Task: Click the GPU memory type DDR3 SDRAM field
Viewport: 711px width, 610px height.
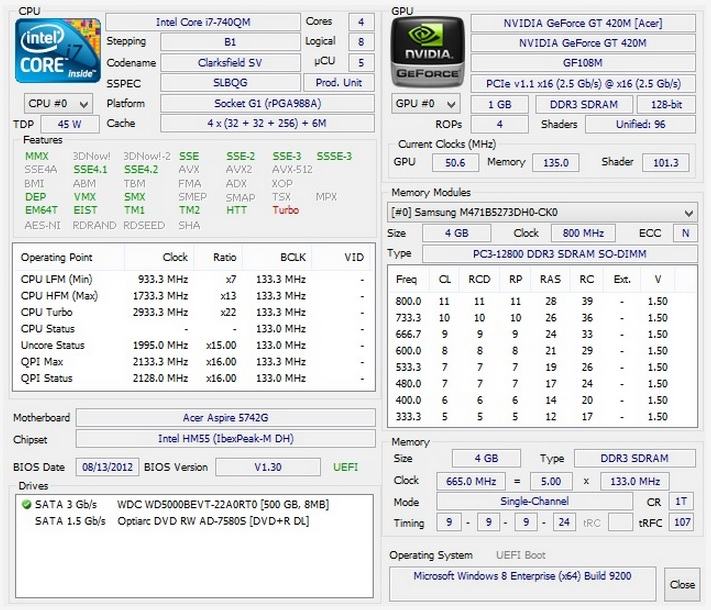Action: point(584,104)
